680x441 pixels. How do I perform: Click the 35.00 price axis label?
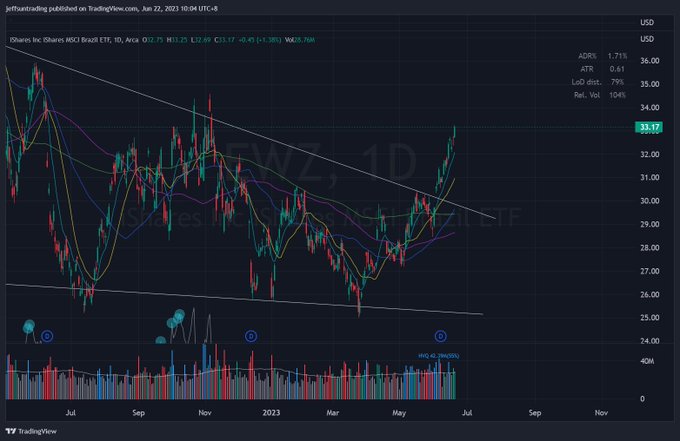pos(650,84)
